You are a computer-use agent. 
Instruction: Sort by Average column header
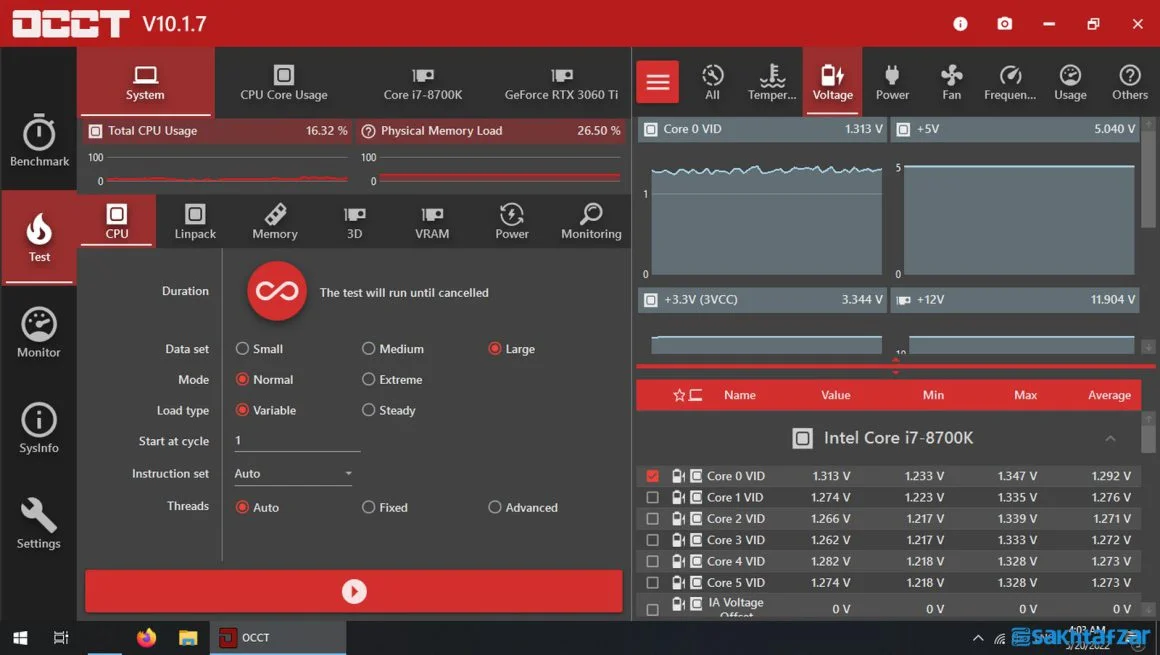pos(1109,395)
